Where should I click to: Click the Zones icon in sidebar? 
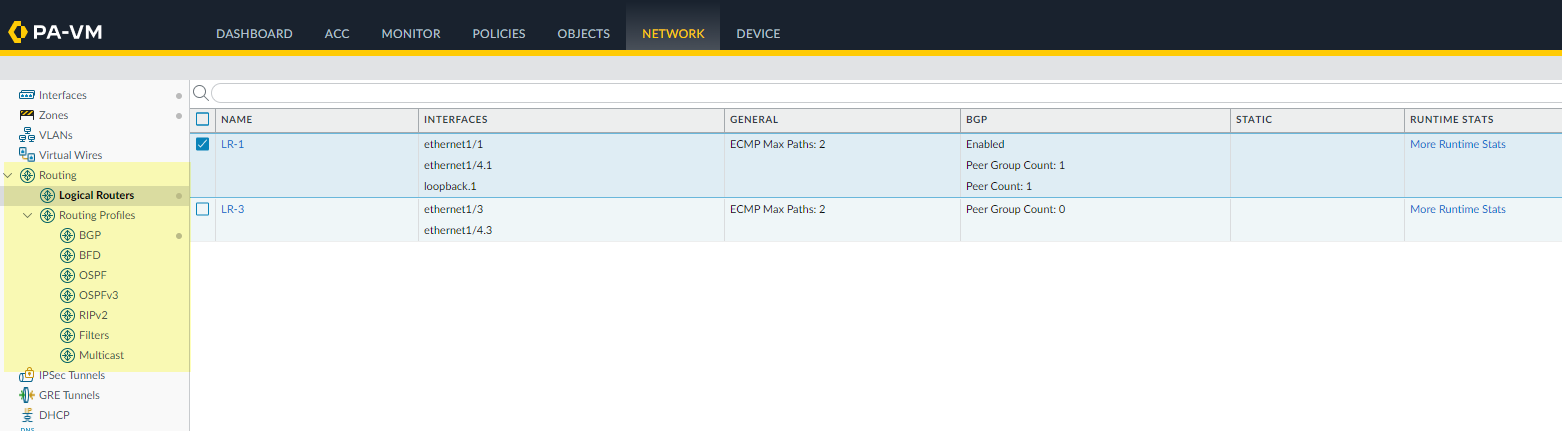coord(27,115)
